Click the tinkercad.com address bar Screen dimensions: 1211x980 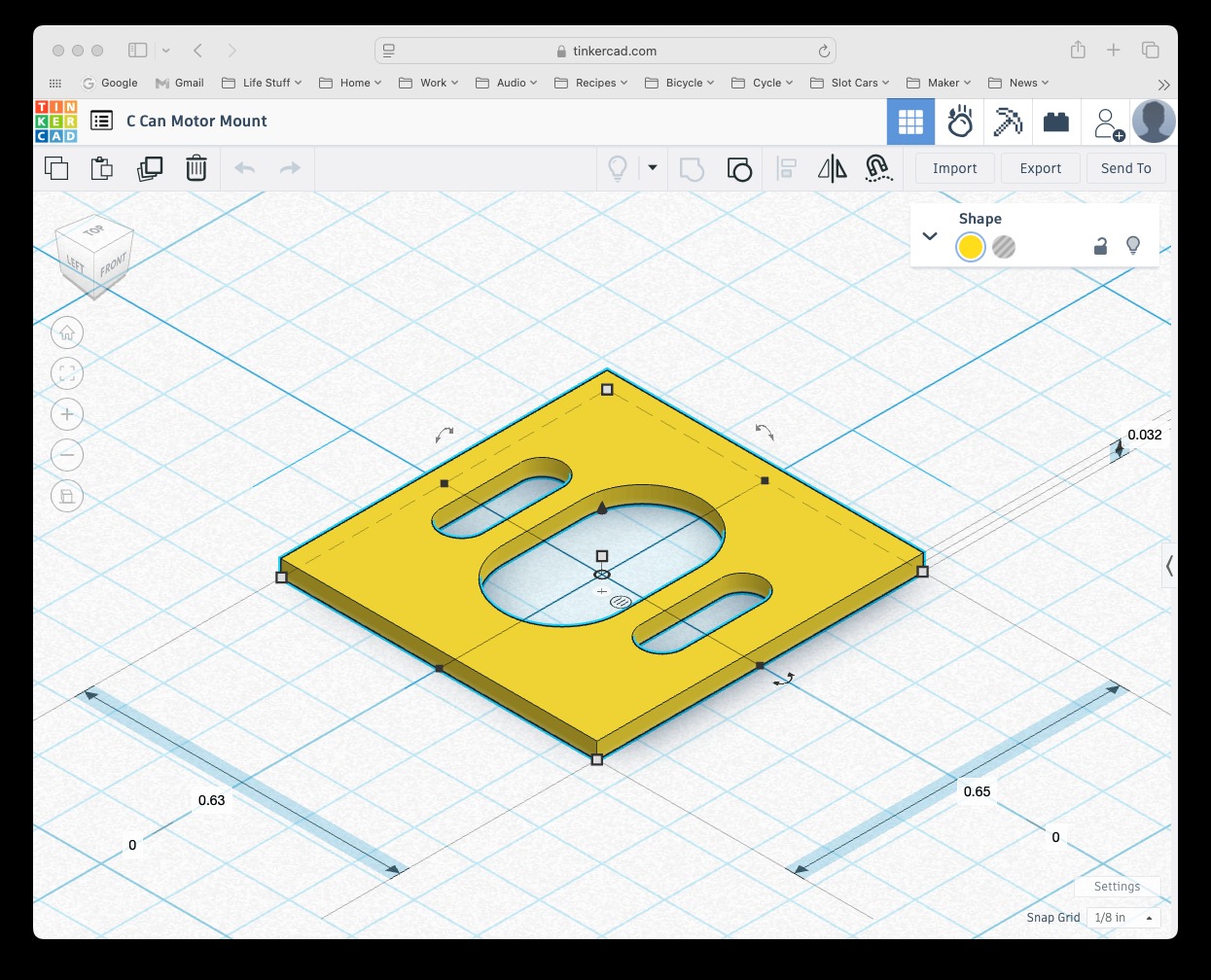tap(605, 51)
